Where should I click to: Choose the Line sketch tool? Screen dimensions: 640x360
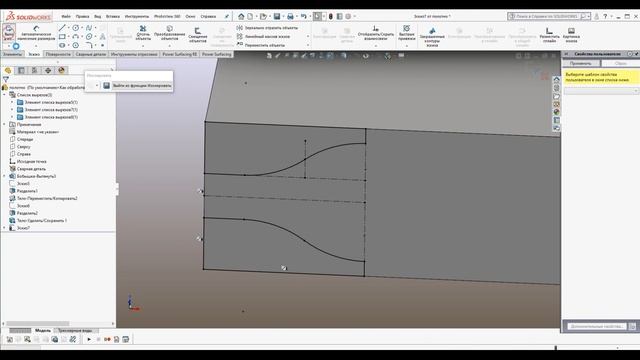62,28
